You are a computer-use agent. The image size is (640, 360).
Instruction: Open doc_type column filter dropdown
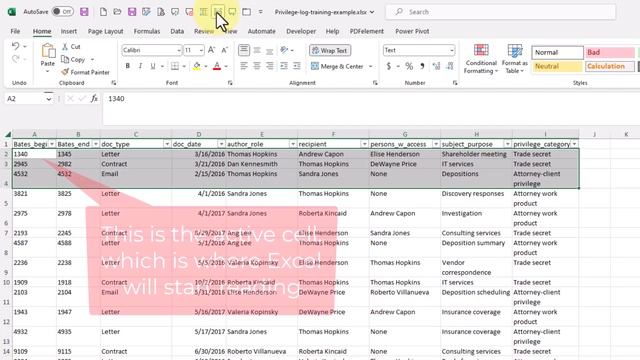[x=167, y=144]
